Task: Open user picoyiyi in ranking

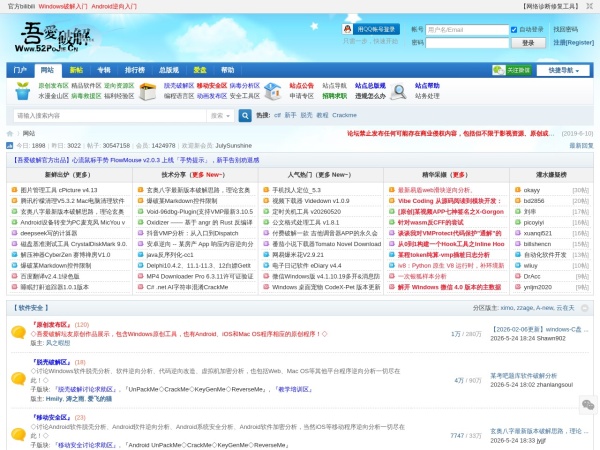Action: [x=534, y=222]
